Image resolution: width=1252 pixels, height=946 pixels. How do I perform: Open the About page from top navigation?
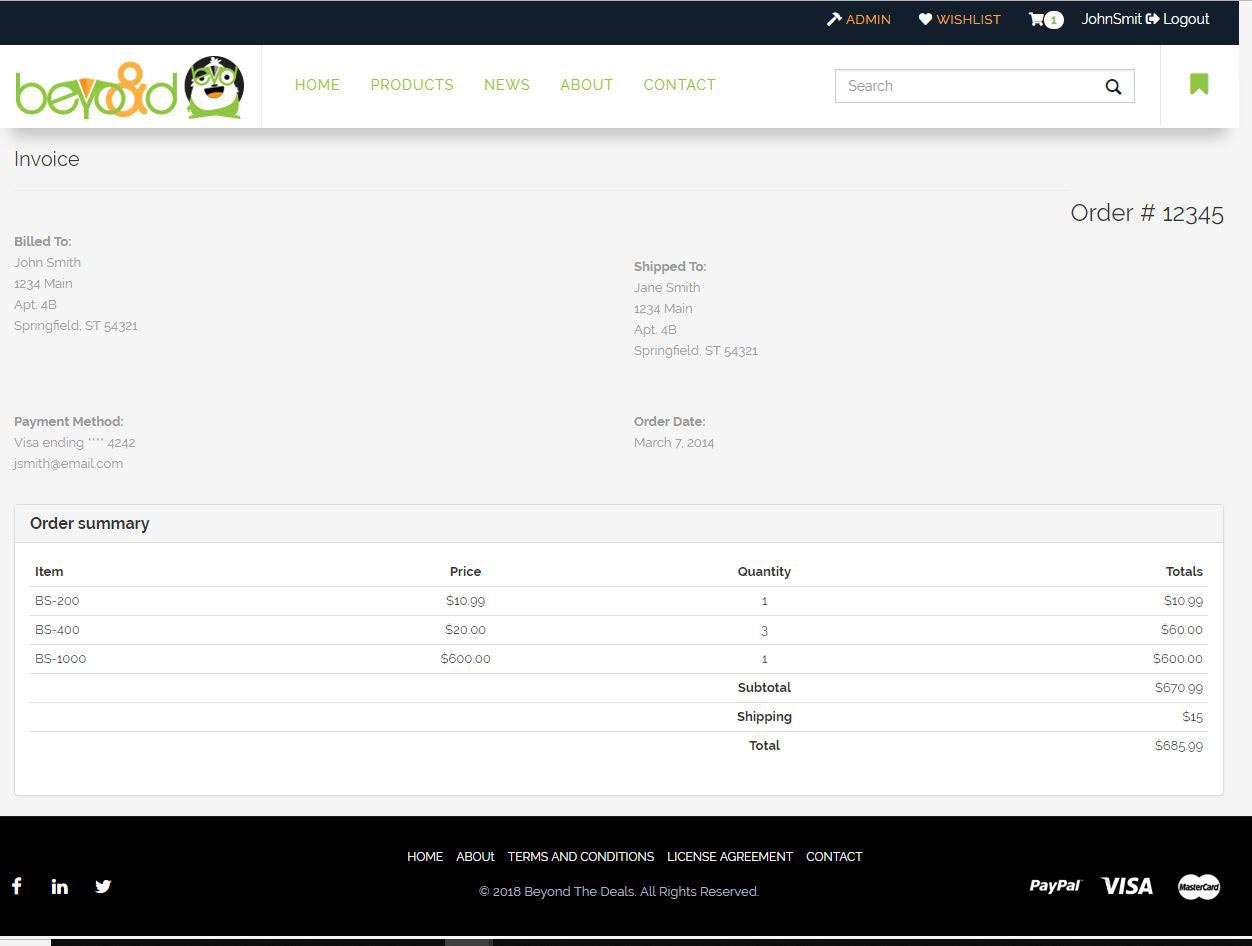click(586, 85)
